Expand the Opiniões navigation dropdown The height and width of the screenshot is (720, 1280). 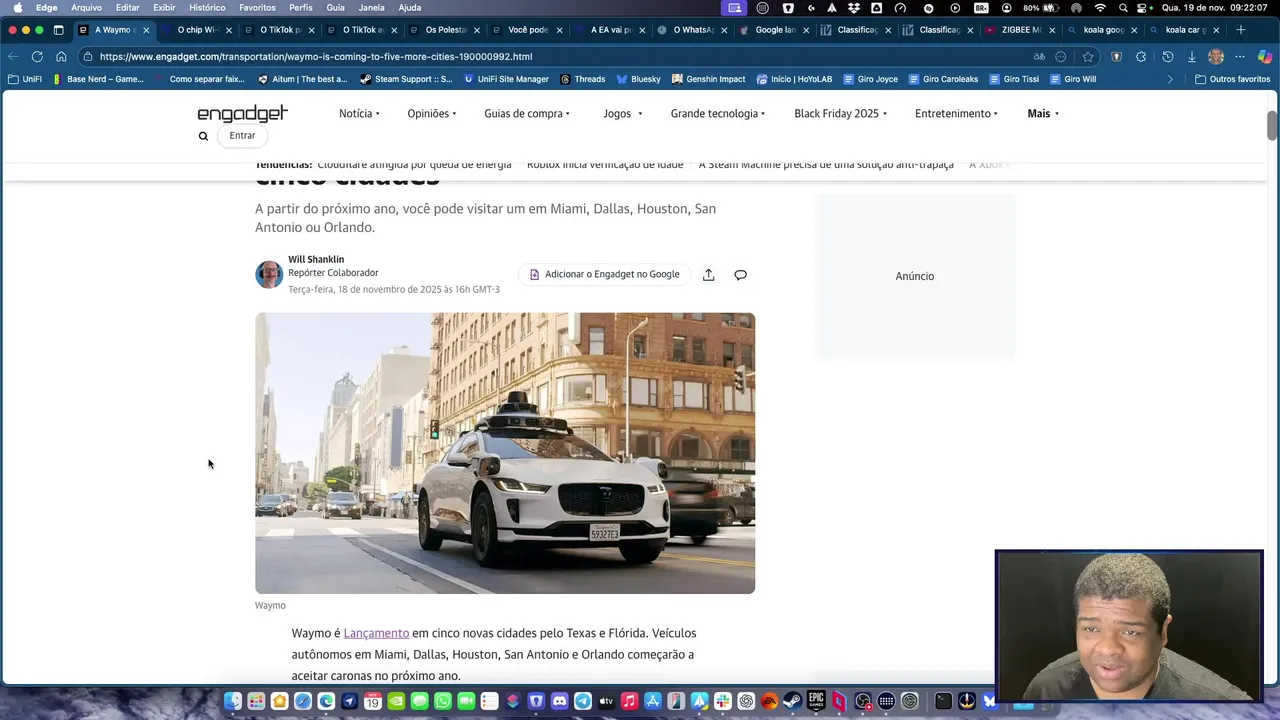tap(431, 114)
